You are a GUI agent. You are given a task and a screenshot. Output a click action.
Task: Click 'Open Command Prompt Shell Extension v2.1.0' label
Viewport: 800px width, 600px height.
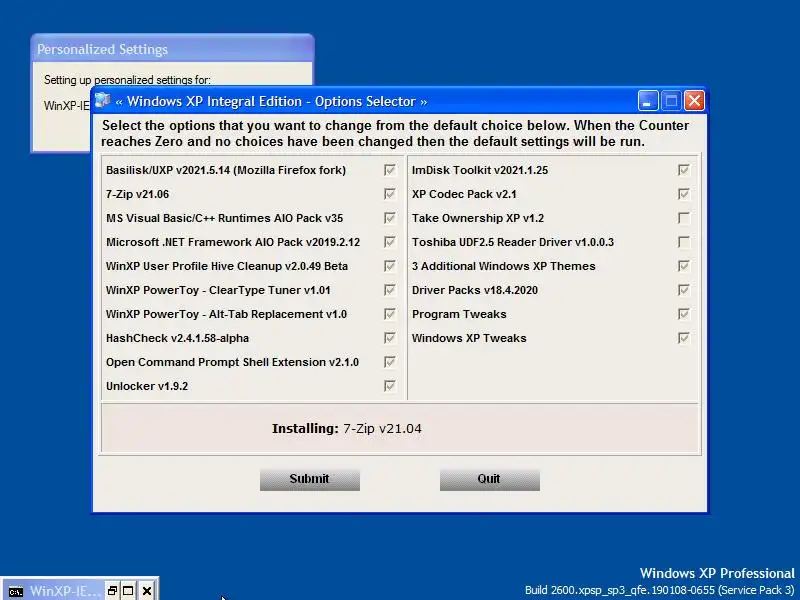(233, 362)
